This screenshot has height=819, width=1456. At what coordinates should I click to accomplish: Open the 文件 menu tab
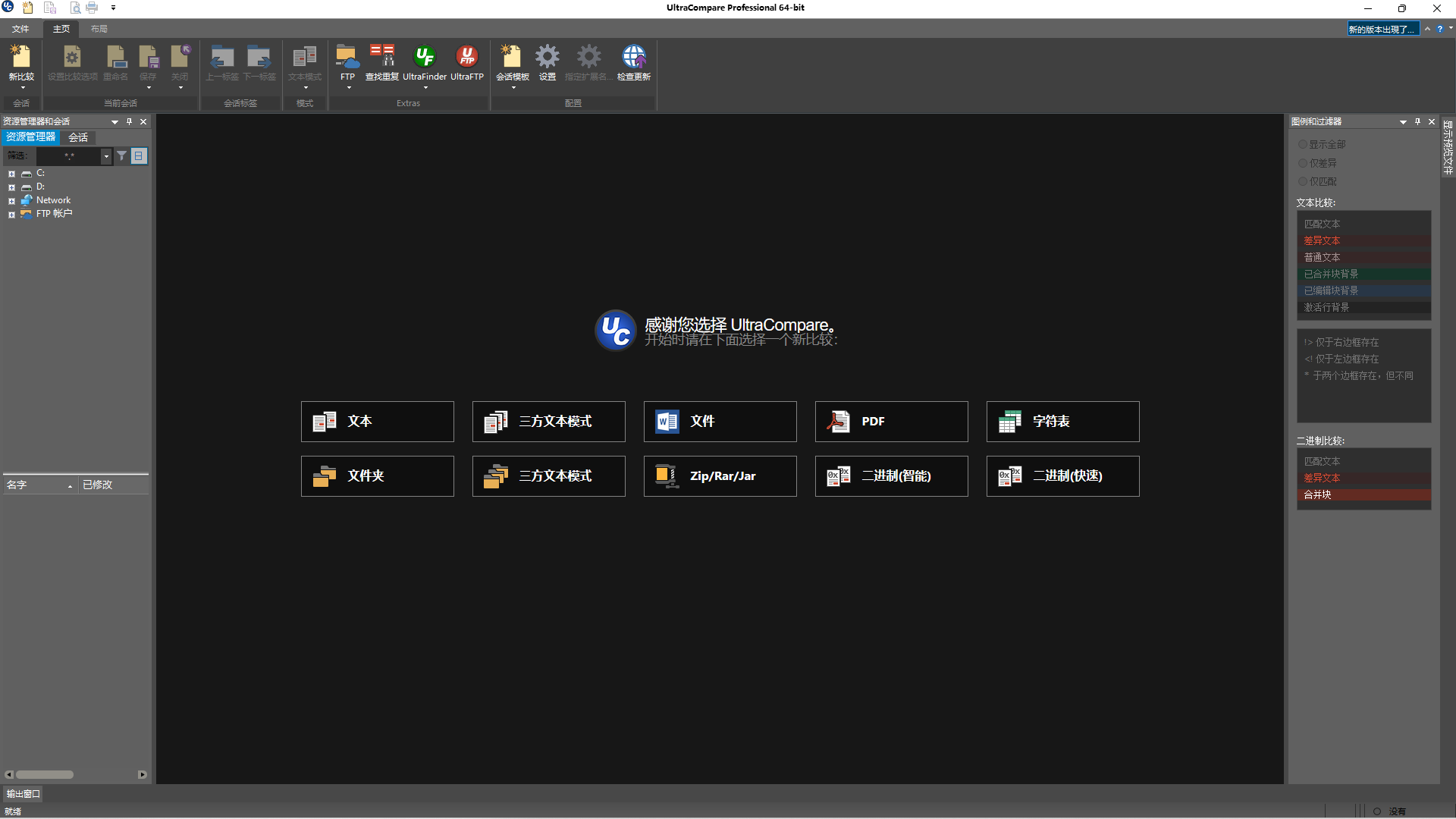(20, 29)
